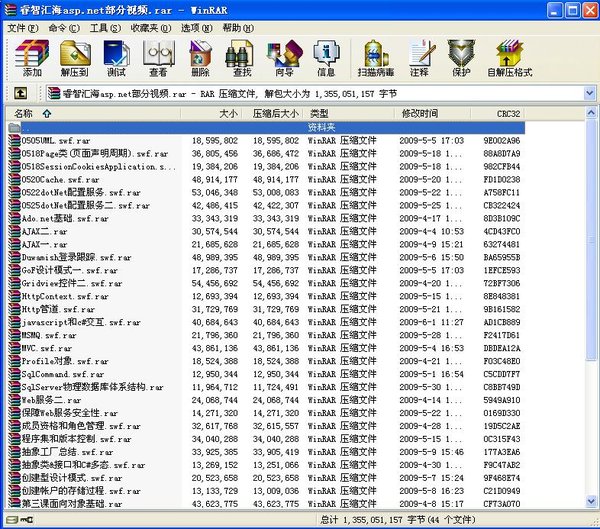Select file AJAX二.rar
Viewport: 600px width, 529px height.
click(x=265, y=232)
